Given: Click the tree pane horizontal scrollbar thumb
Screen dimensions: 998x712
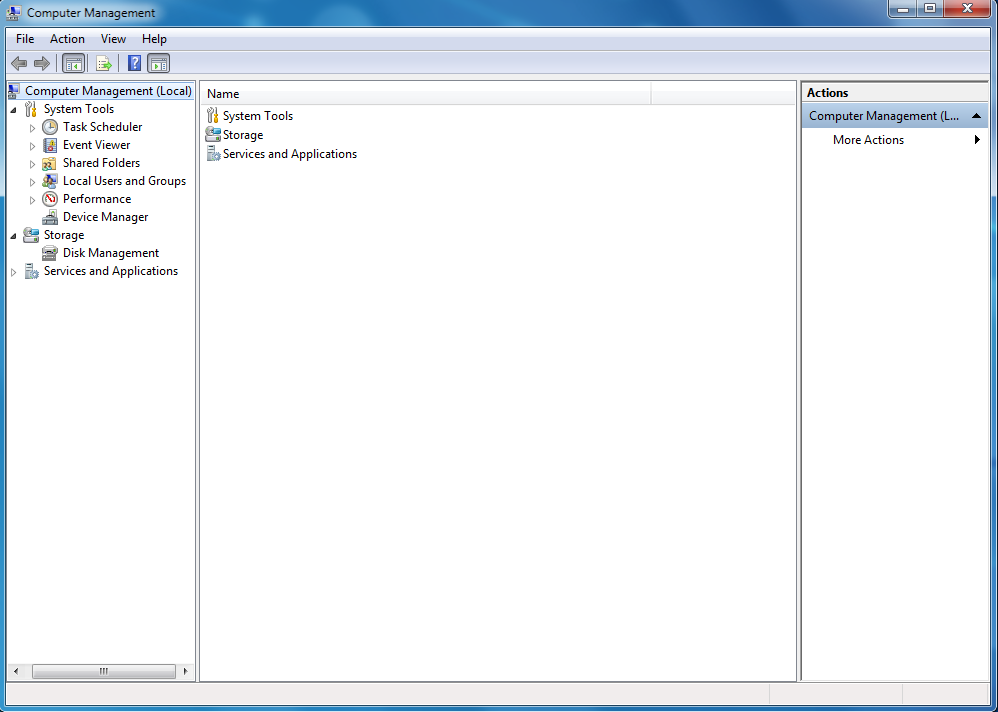Looking at the screenshot, I should coord(104,671).
